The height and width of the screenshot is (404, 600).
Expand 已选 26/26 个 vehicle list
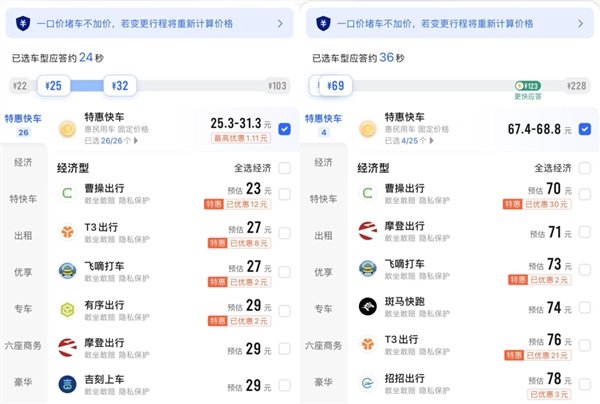[x=111, y=141]
